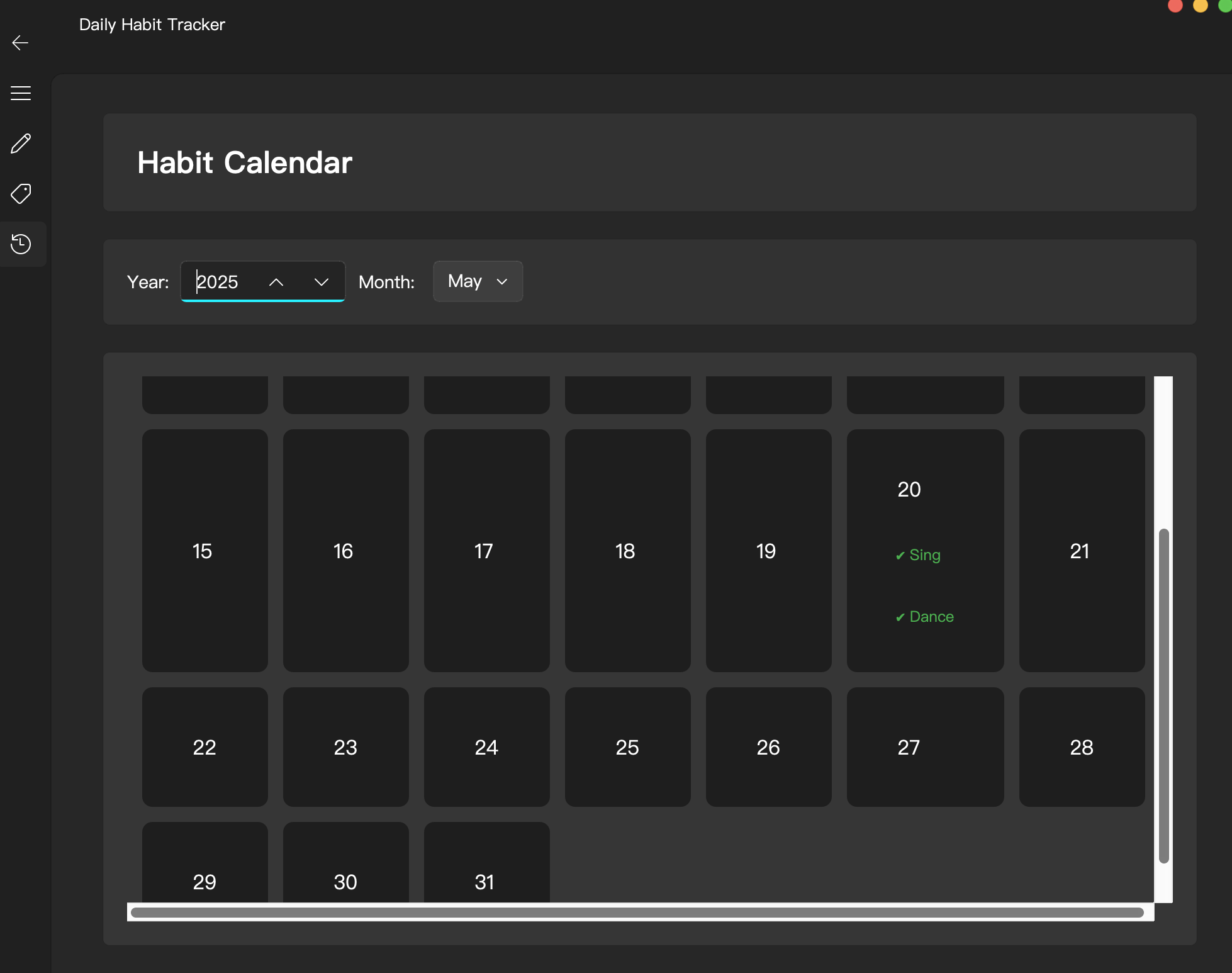
Task: Open the pencil edit page
Action: click(x=20, y=143)
